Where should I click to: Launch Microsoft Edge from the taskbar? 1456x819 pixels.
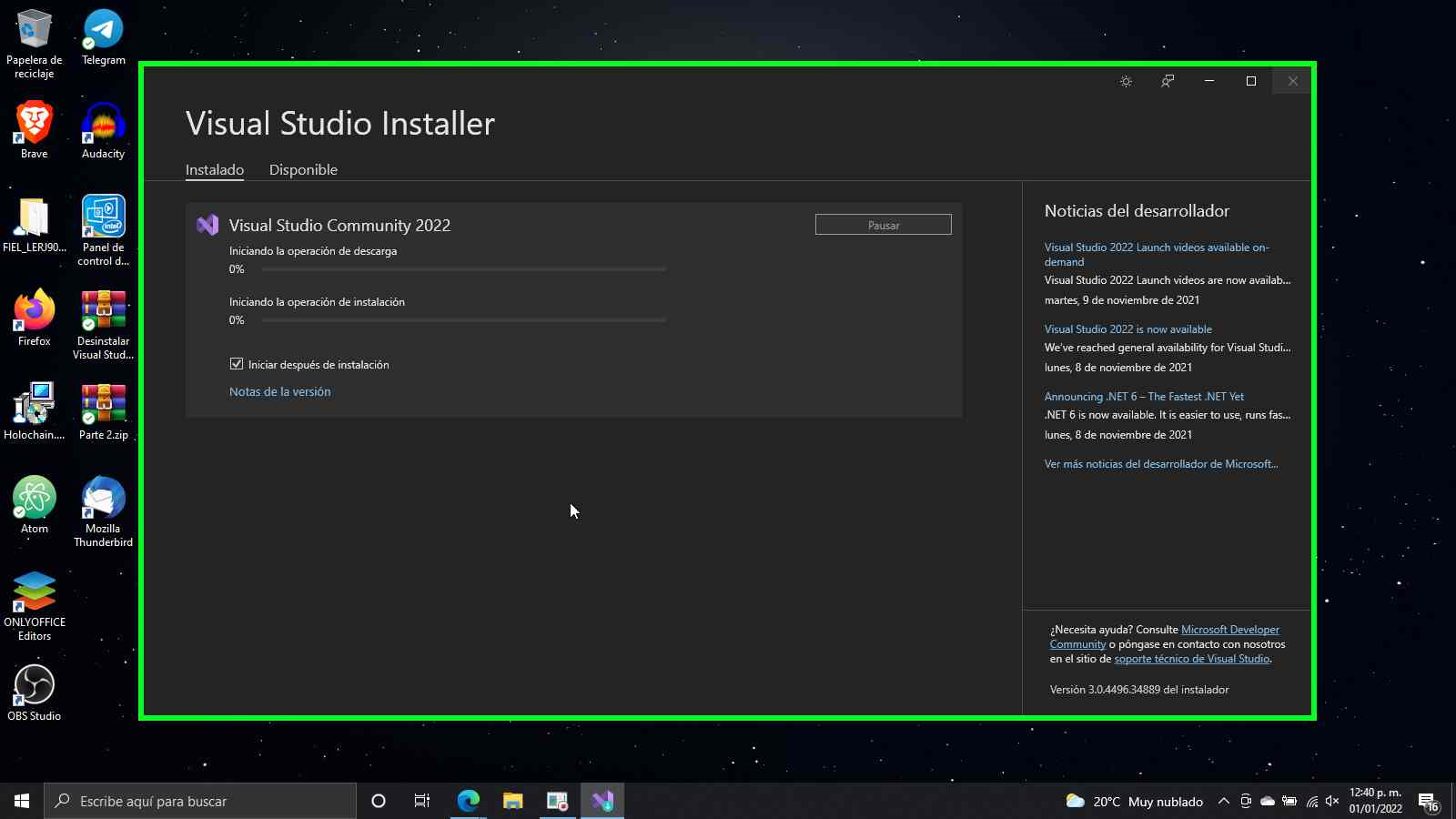tap(468, 801)
